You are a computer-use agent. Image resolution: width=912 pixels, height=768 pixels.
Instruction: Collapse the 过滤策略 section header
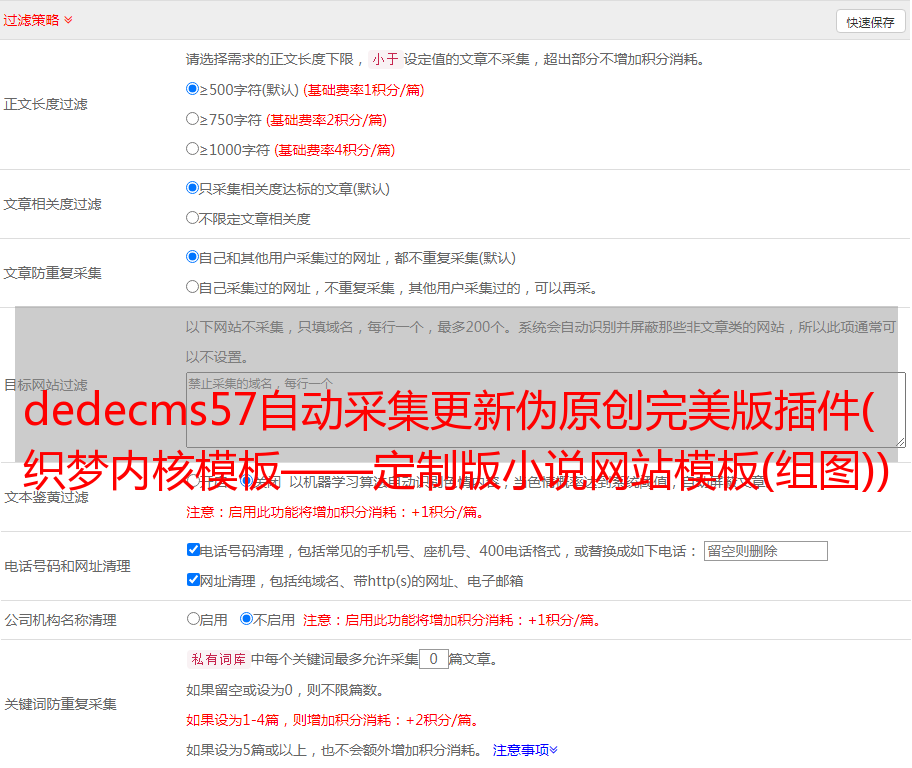click(38, 20)
